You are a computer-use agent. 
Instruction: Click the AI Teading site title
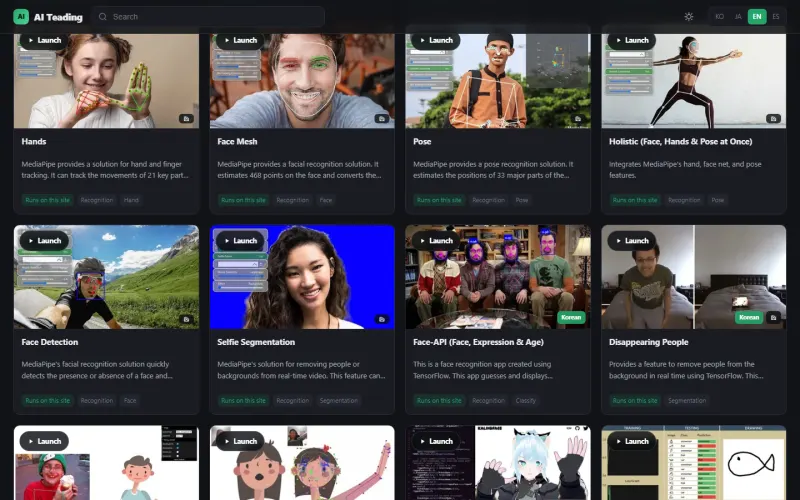click(x=58, y=17)
